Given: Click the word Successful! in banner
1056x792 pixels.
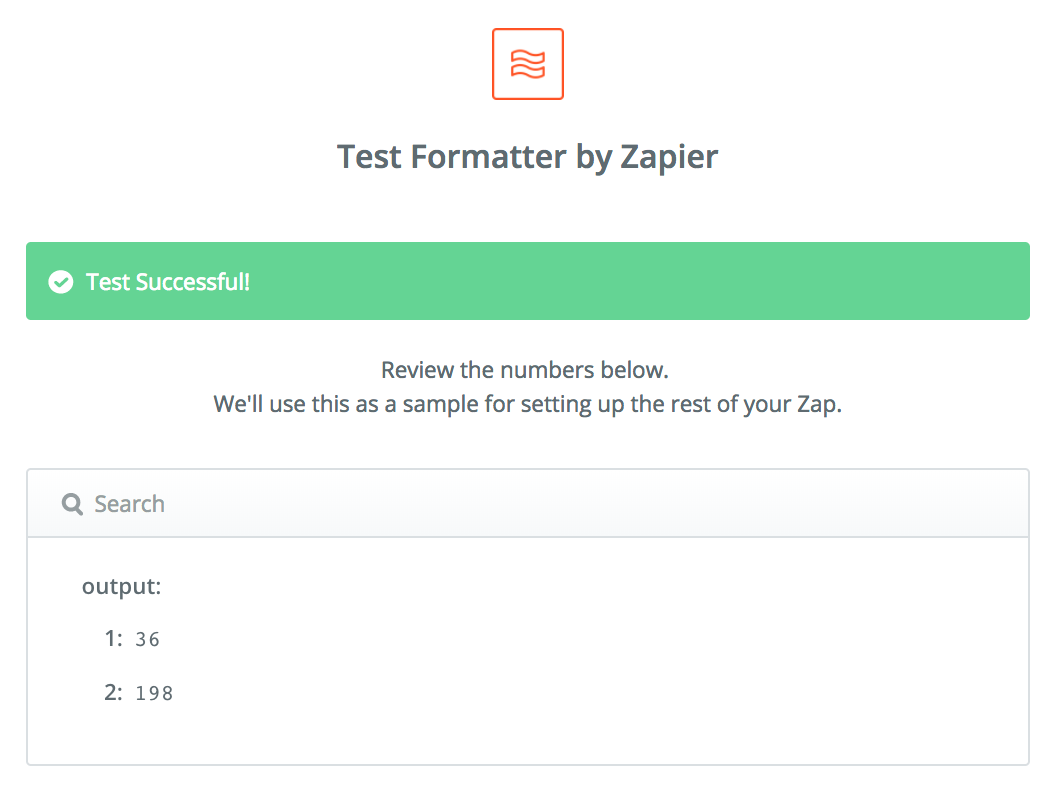Looking at the screenshot, I should coord(193,282).
